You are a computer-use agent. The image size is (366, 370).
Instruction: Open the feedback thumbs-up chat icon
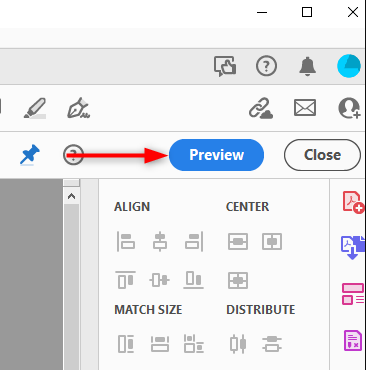coord(225,66)
